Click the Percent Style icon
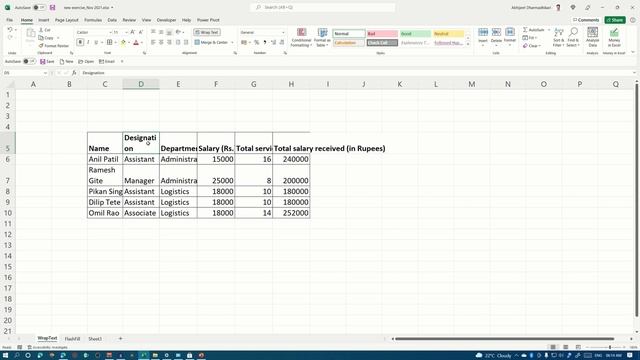This screenshot has width=640, height=360. pyautogui.click(x=257, y=42)
